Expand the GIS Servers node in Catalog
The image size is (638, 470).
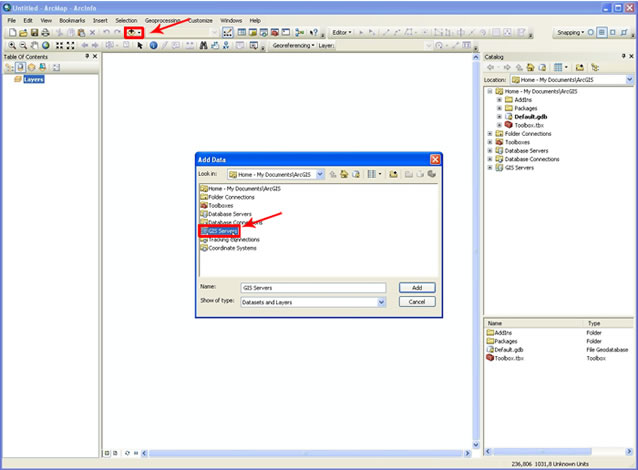(x=490, y=168)
